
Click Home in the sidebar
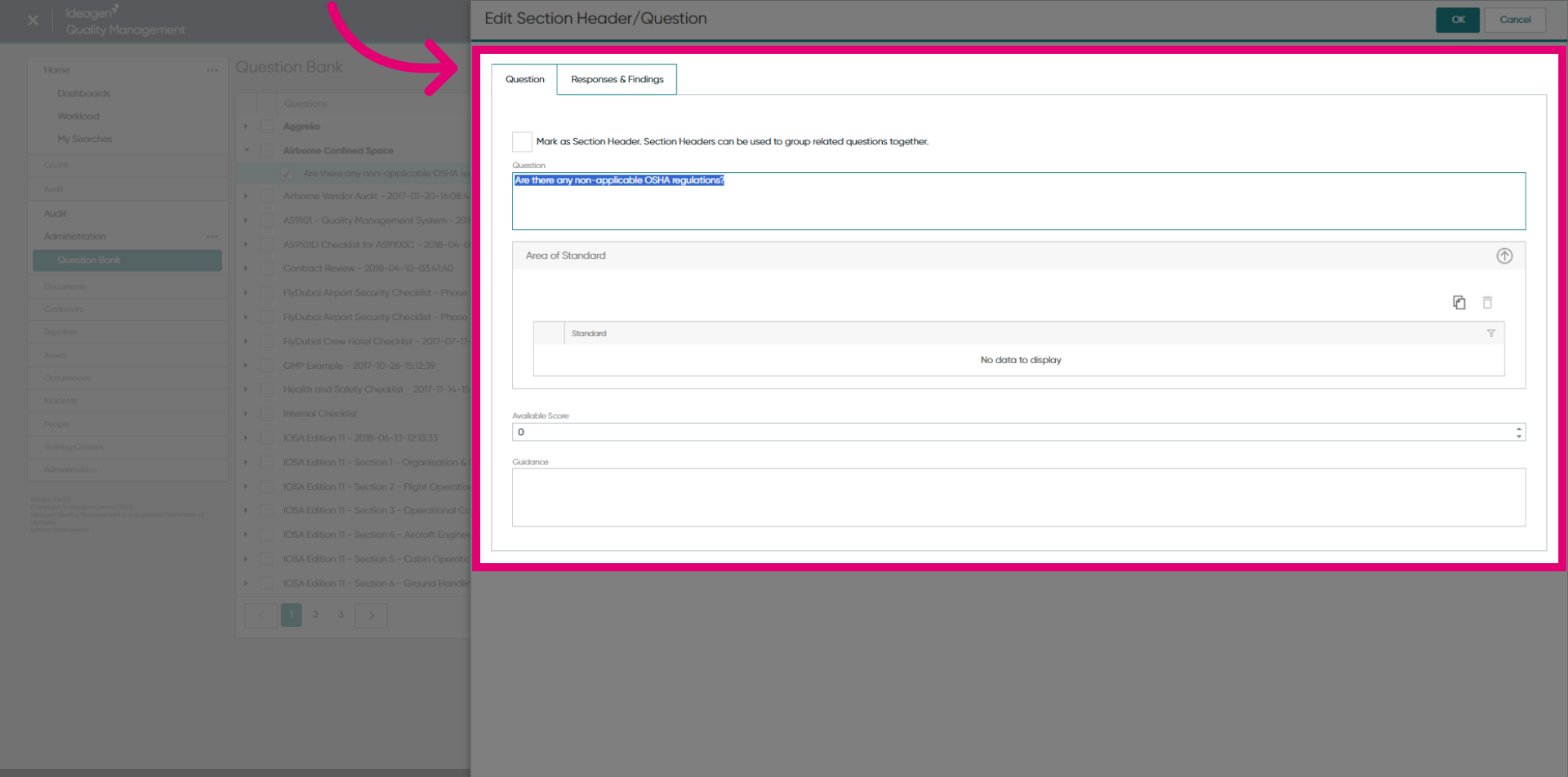[56, 70]
